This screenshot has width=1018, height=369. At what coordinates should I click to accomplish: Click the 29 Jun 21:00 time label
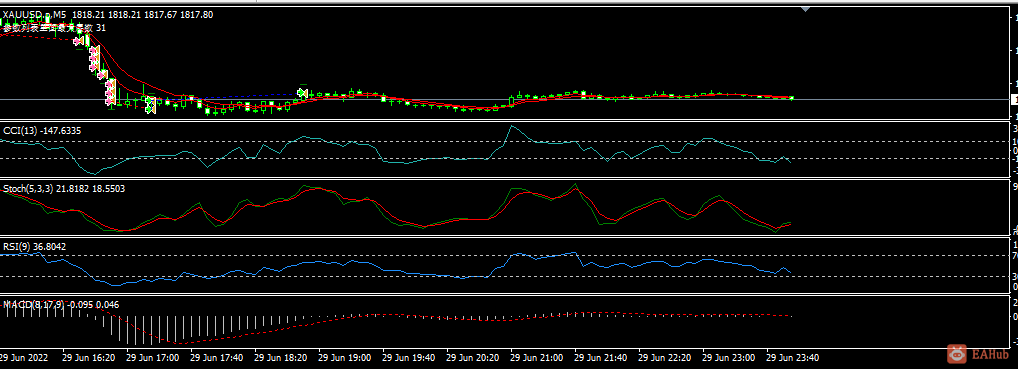pyautogui.click(x=536, y=357)
